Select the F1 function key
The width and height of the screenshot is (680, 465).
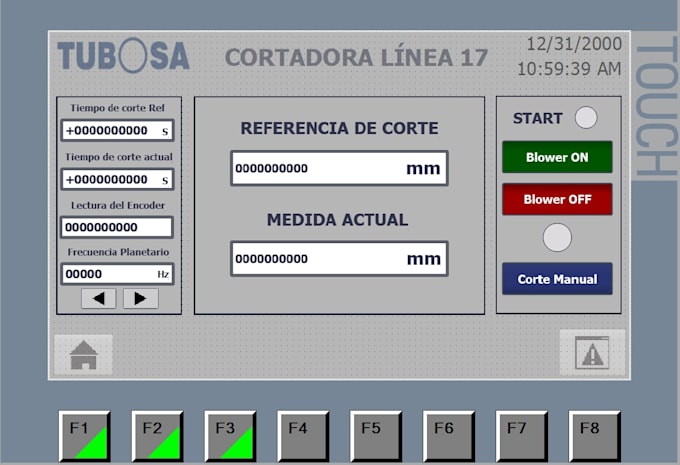pos(85,436)
